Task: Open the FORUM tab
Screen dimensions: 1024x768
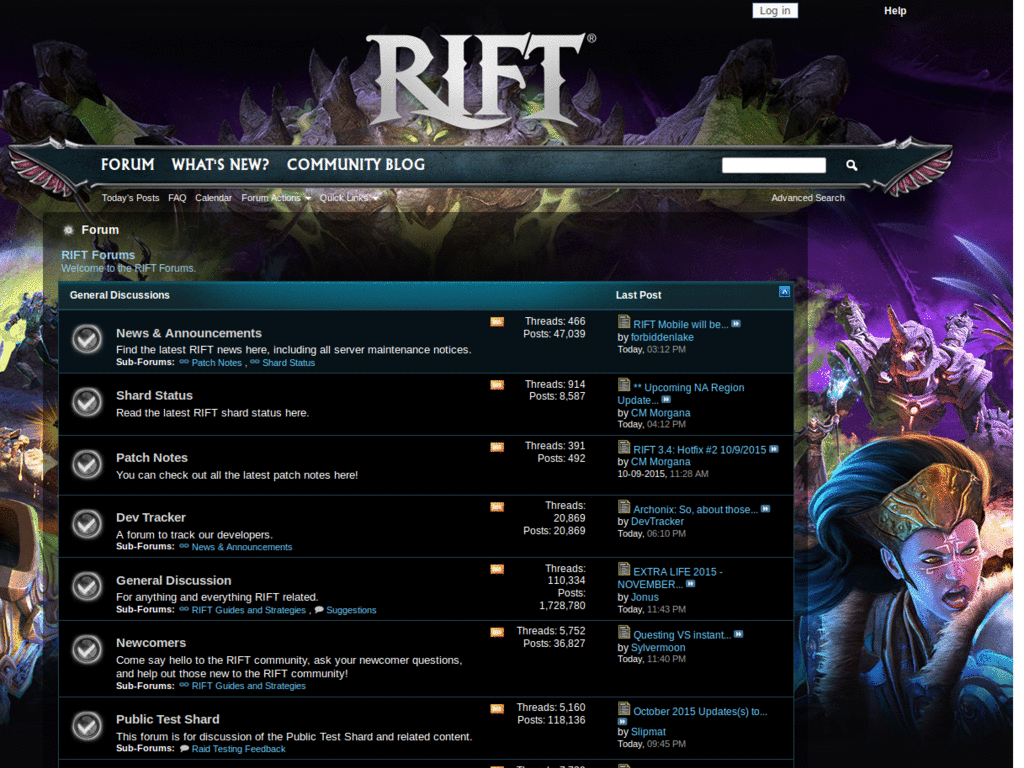Action: (128, 165)
